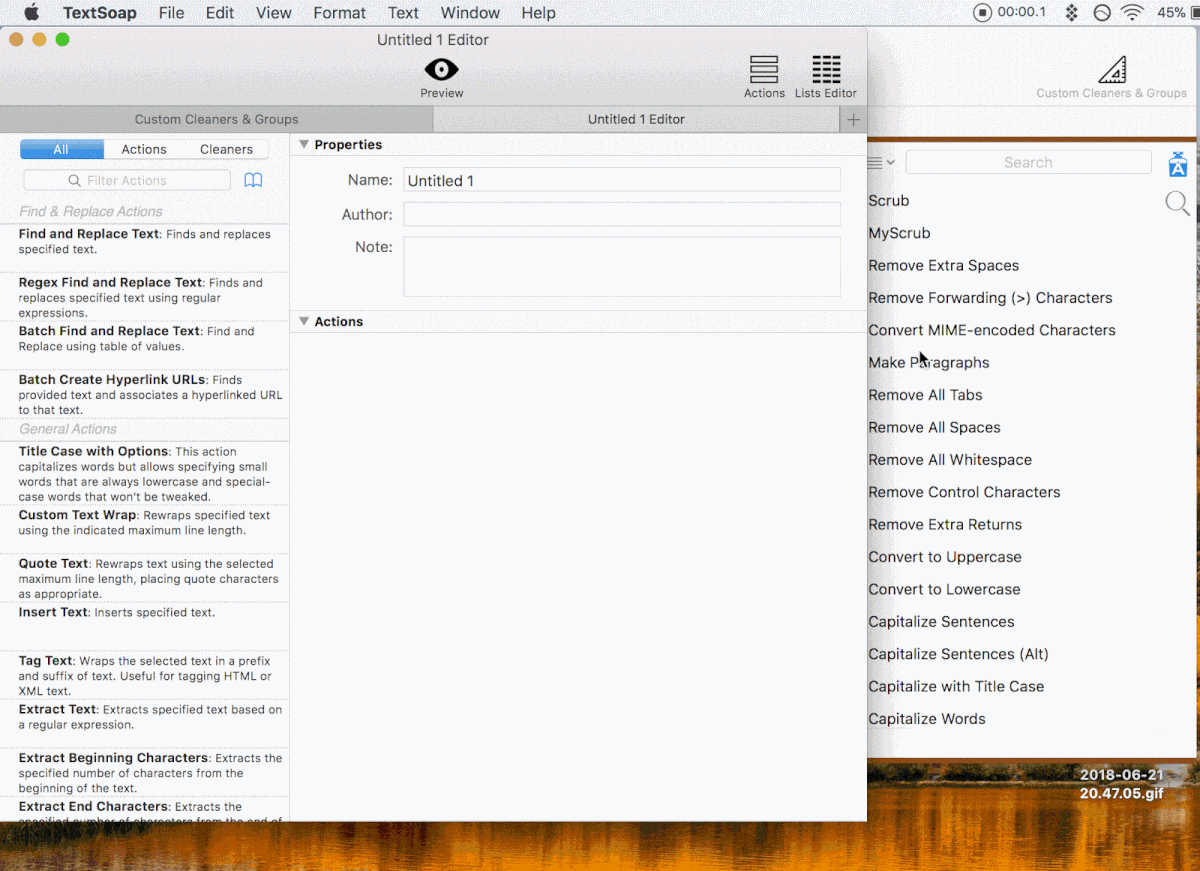The width and height of the screenshot is (1200, 871).
Task: Select Regex Find and Replace Text action
Action: (x=144, y=297)
